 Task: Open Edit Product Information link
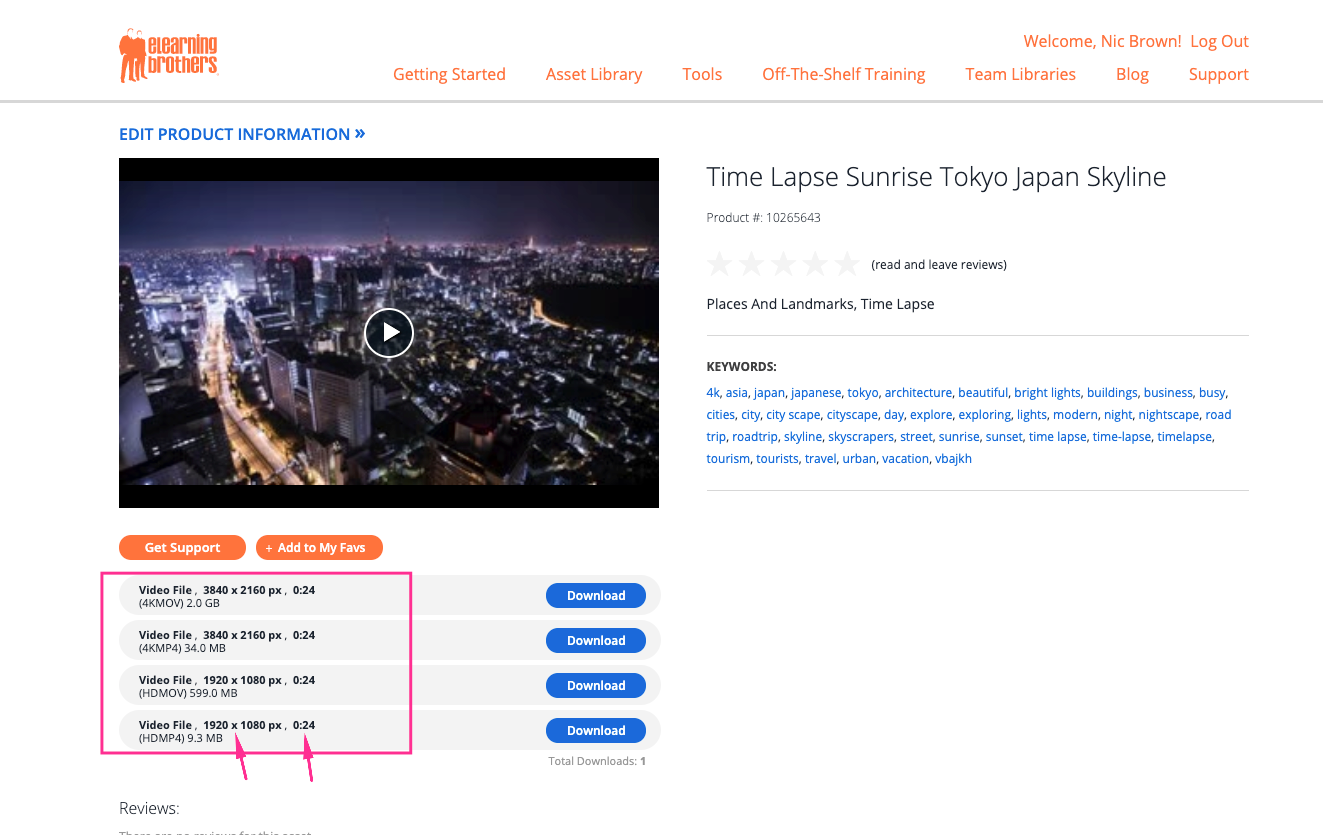click(241, 134)
